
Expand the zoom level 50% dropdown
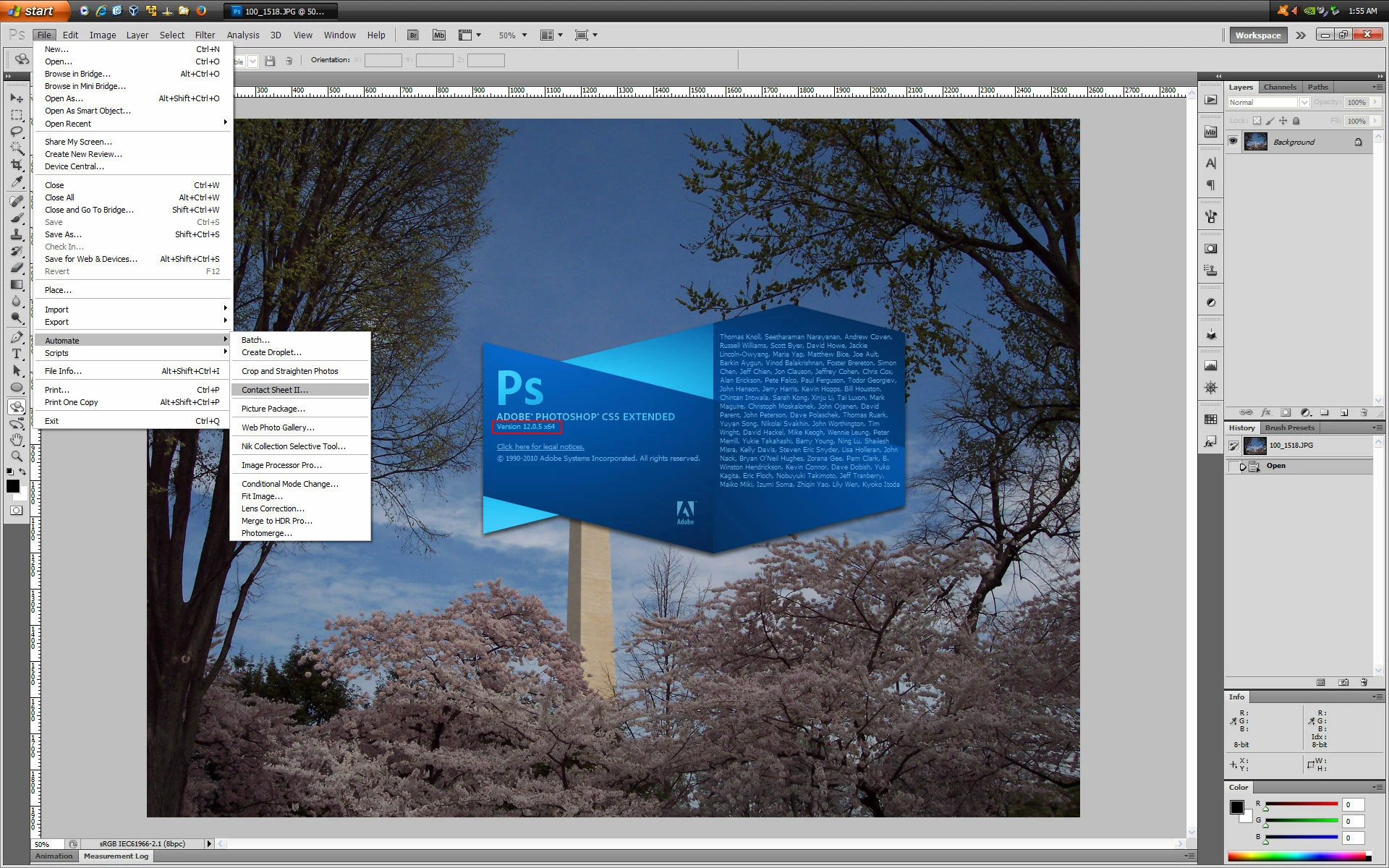524,35
